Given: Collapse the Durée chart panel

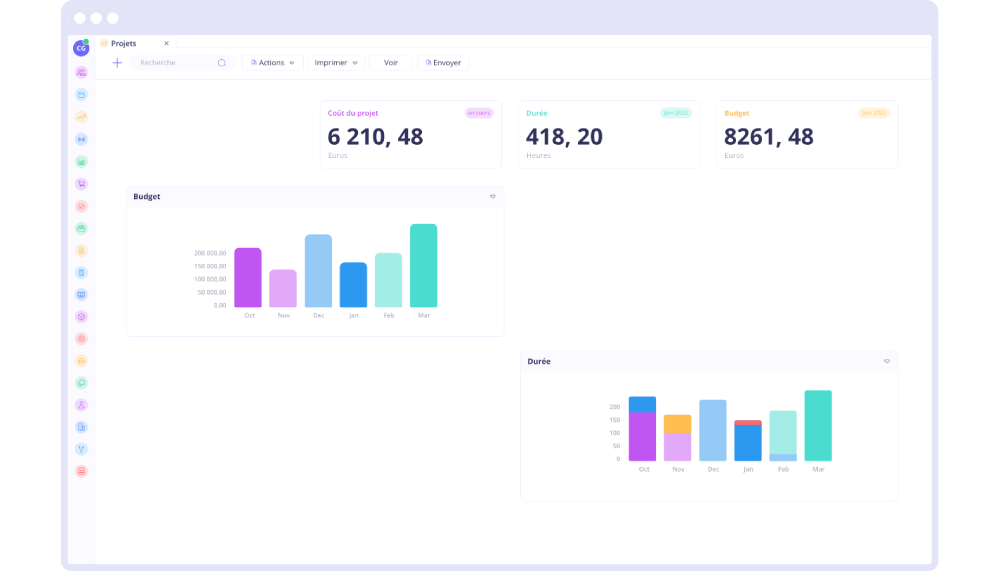Looking at the screenshot, I should click(x=886, y=362).
